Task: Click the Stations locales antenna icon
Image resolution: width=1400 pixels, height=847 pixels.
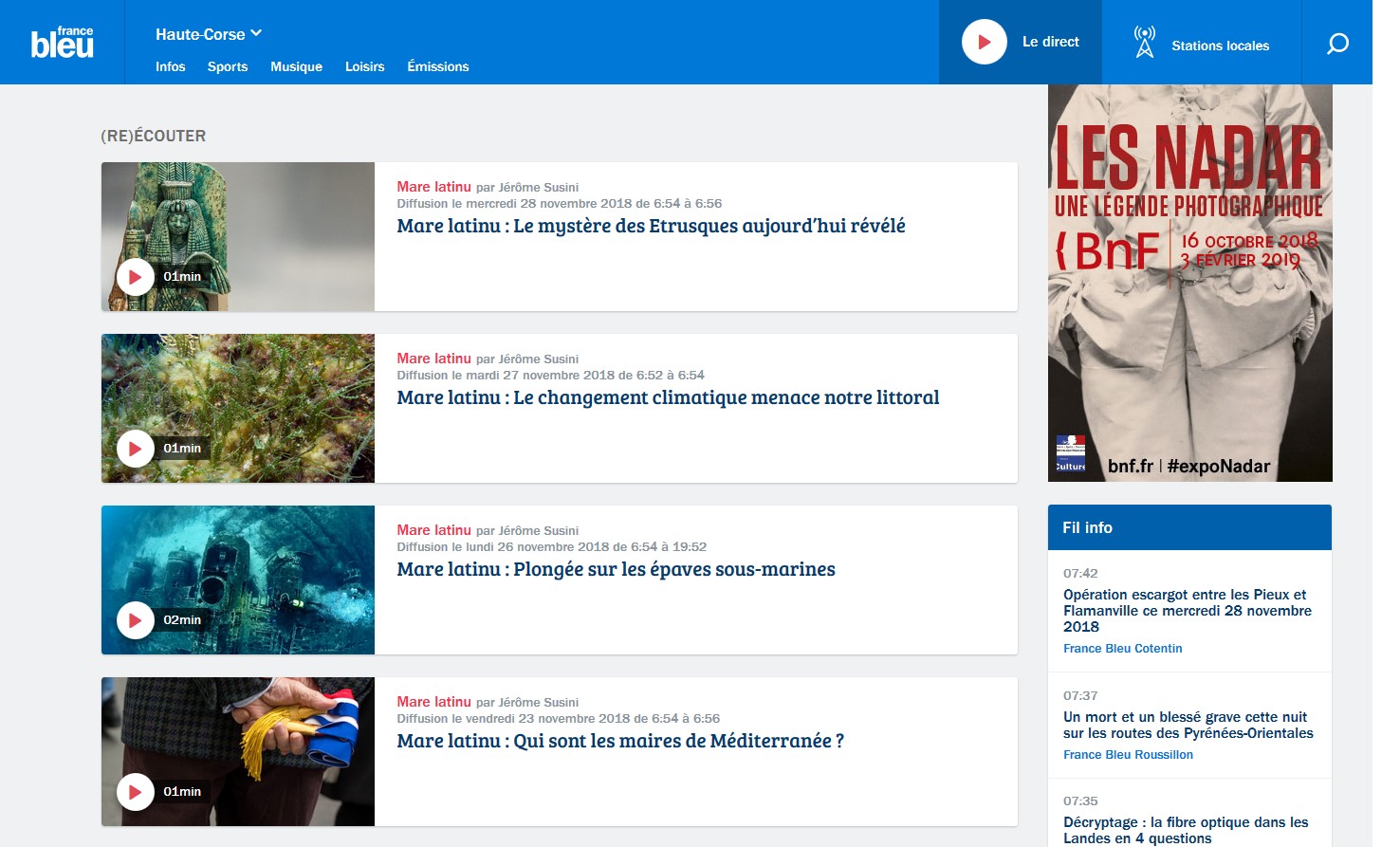Action: (x=1145, y=42)
